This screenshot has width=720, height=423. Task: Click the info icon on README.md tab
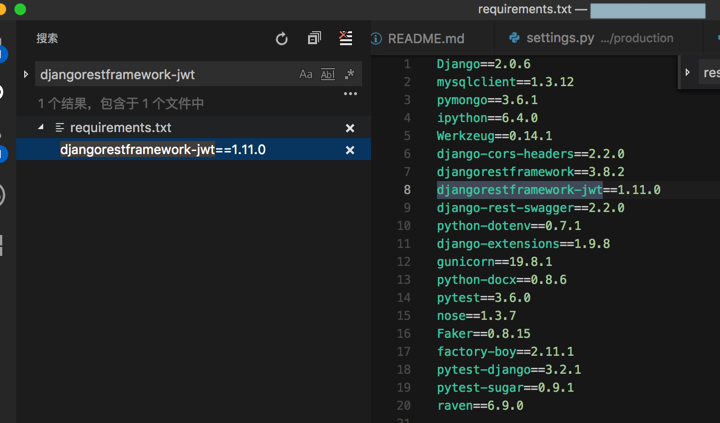click(376, 38)
